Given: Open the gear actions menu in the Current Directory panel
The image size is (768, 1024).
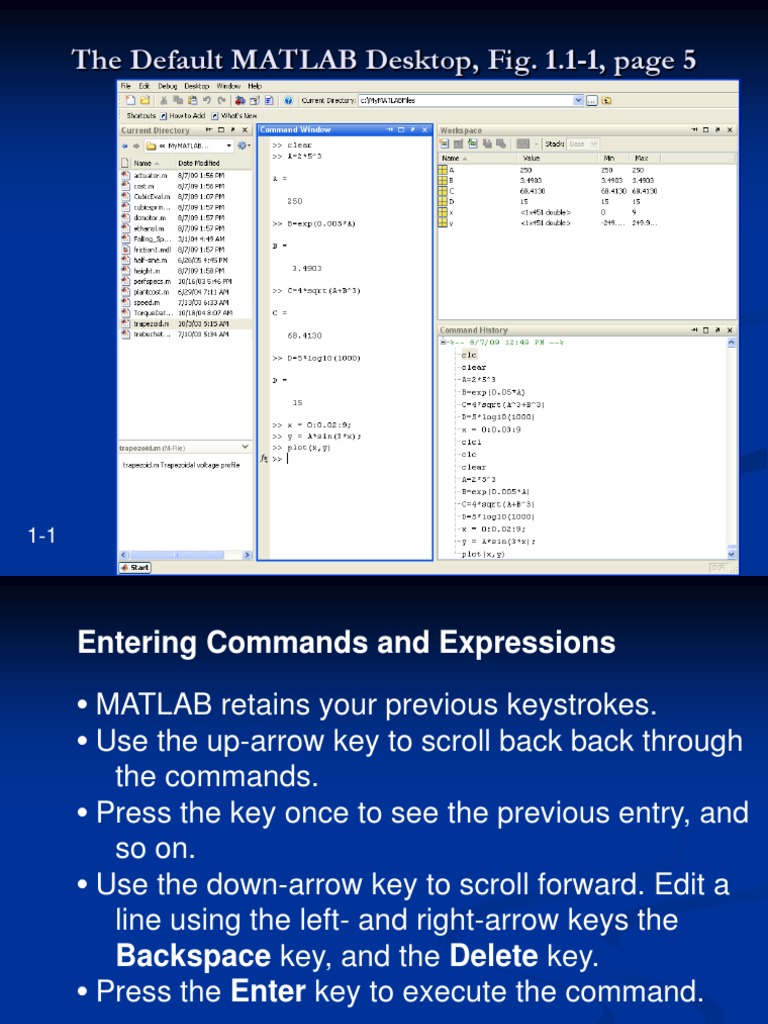Looking at the screenshot, I should [x=243, y=146].
